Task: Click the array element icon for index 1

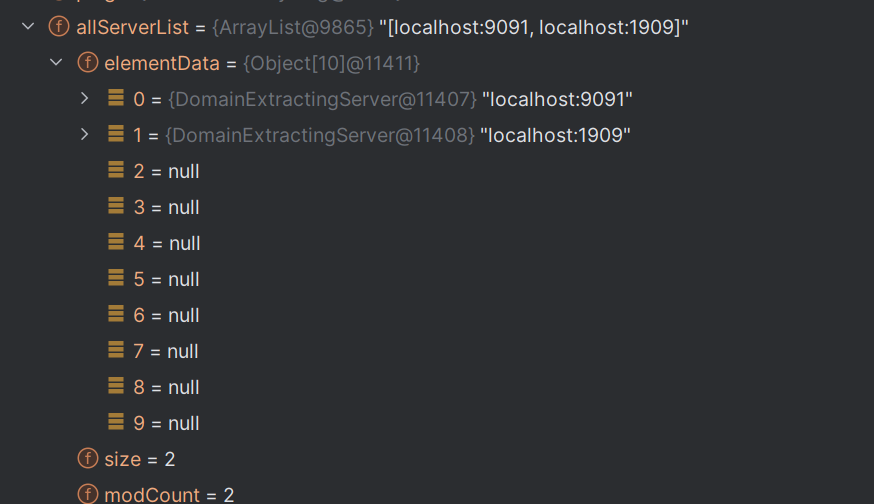Action: [x=116, y=134]
